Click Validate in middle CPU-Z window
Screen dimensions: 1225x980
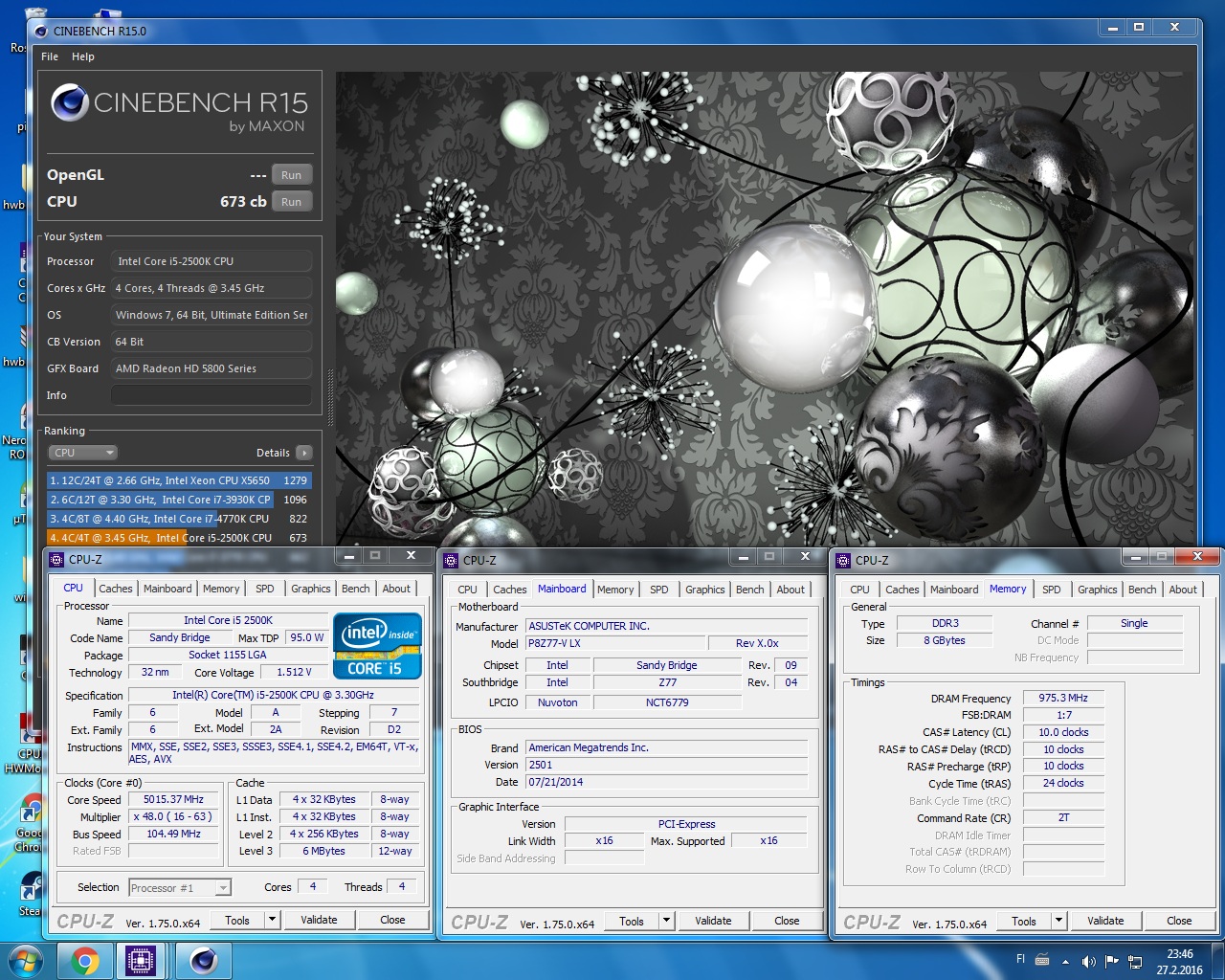click(713, 921)
